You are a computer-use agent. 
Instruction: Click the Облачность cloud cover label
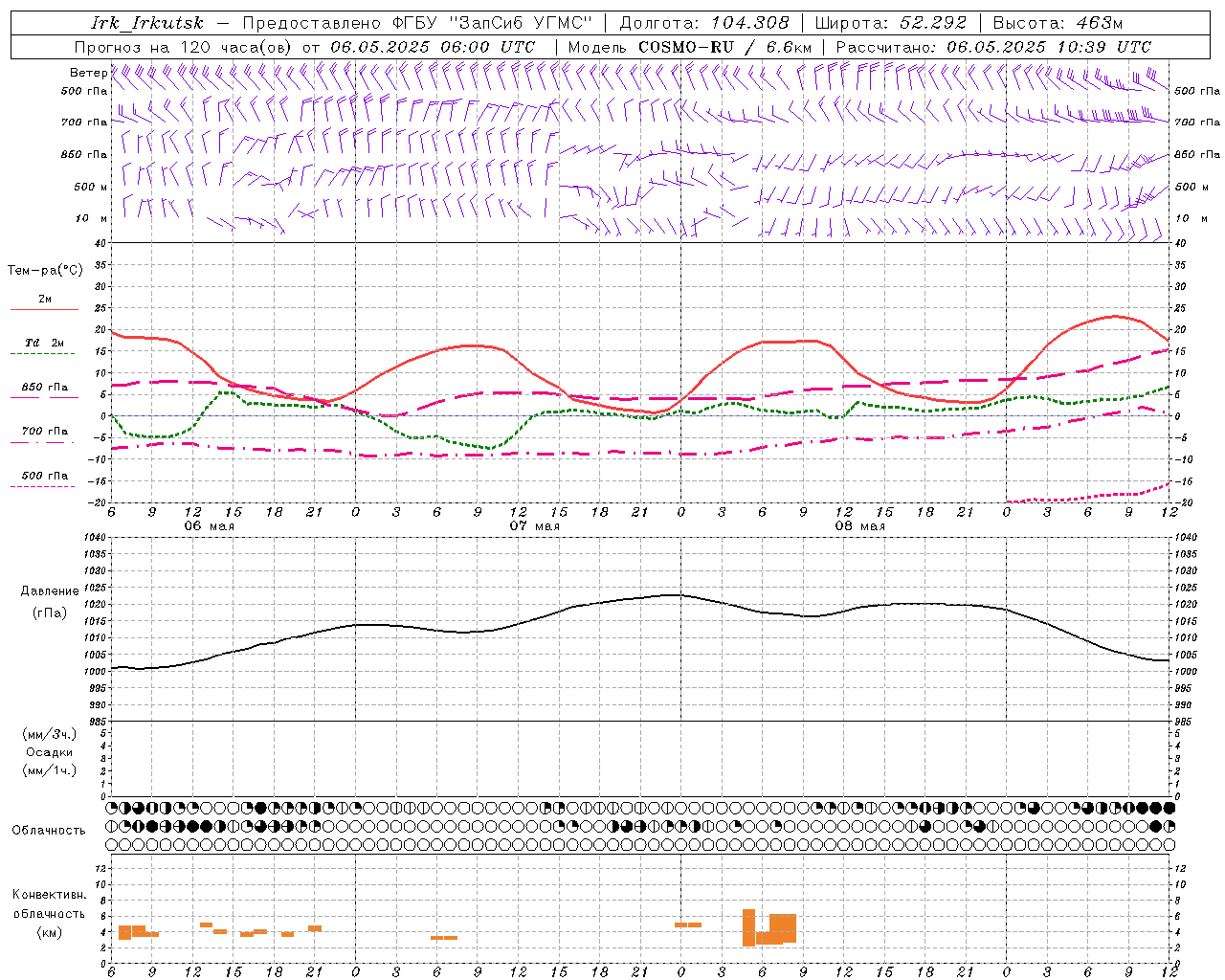click(x=49, y=830)
